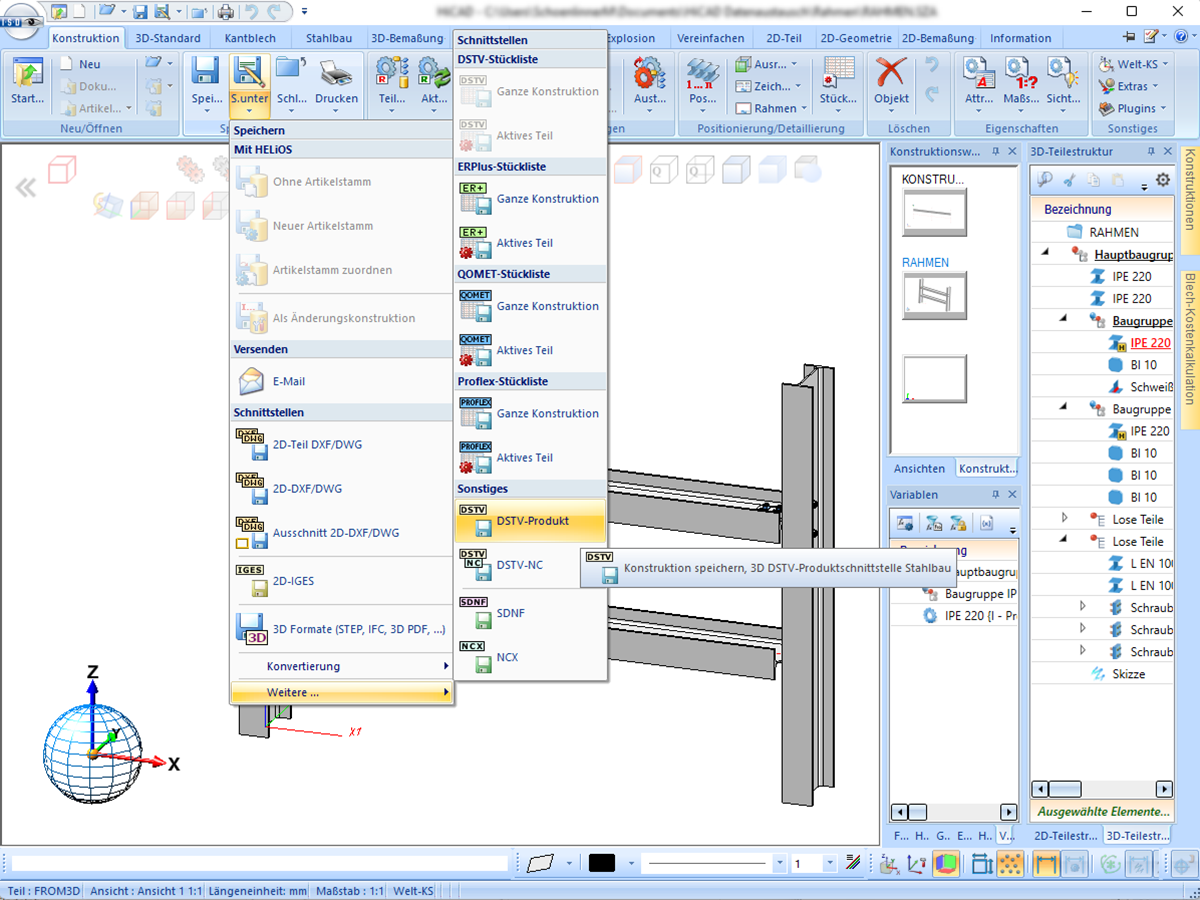
Task: Choose SDNF export entry
Action: 531,613
